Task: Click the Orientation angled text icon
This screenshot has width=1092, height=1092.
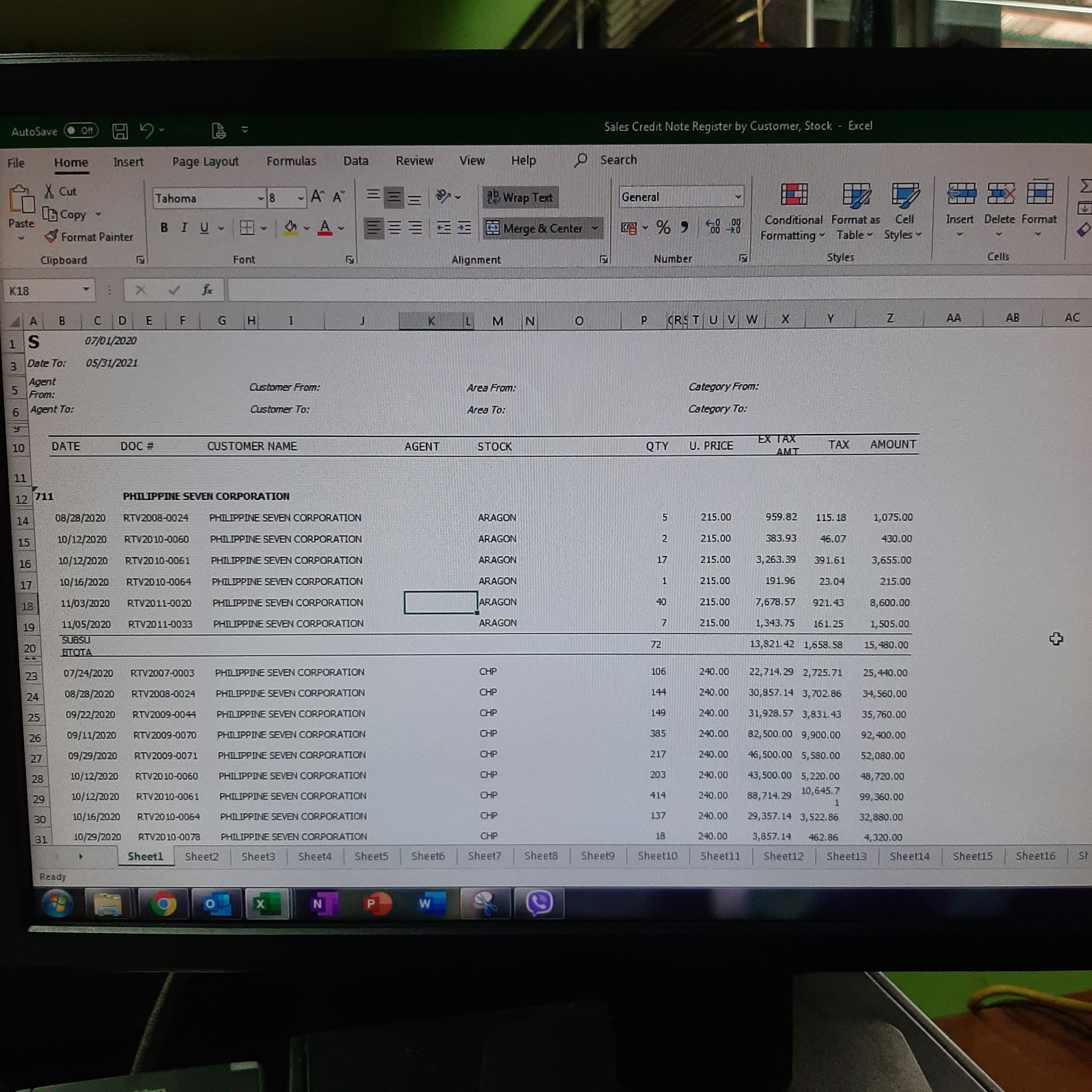Action: point(443,197)
